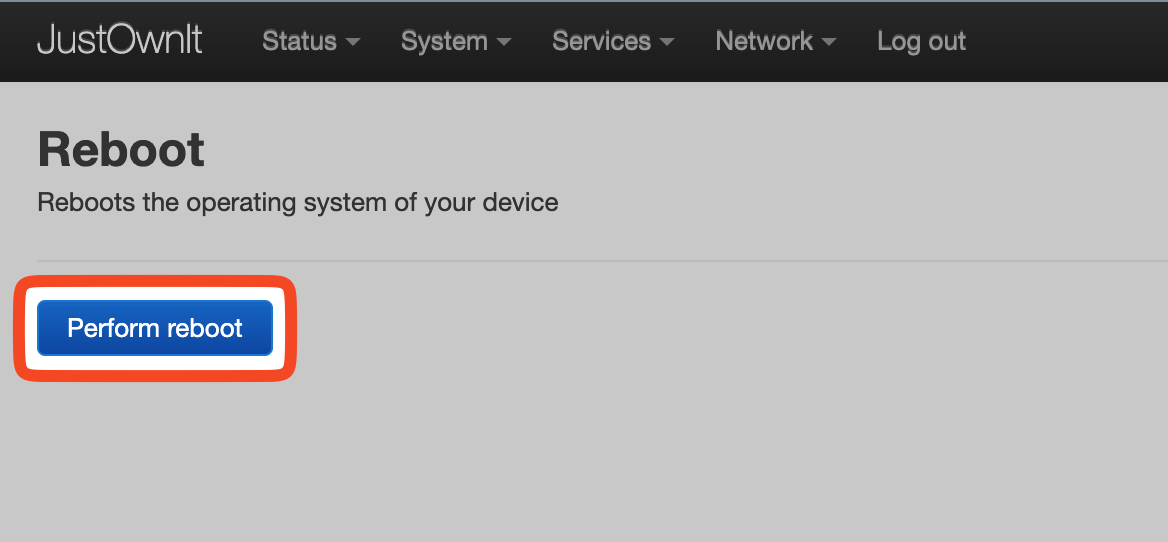The width and height of the screenshot is (1168, 542).
Task: Click the horizontal divider under the description
Action: click(x=603, y=261)
